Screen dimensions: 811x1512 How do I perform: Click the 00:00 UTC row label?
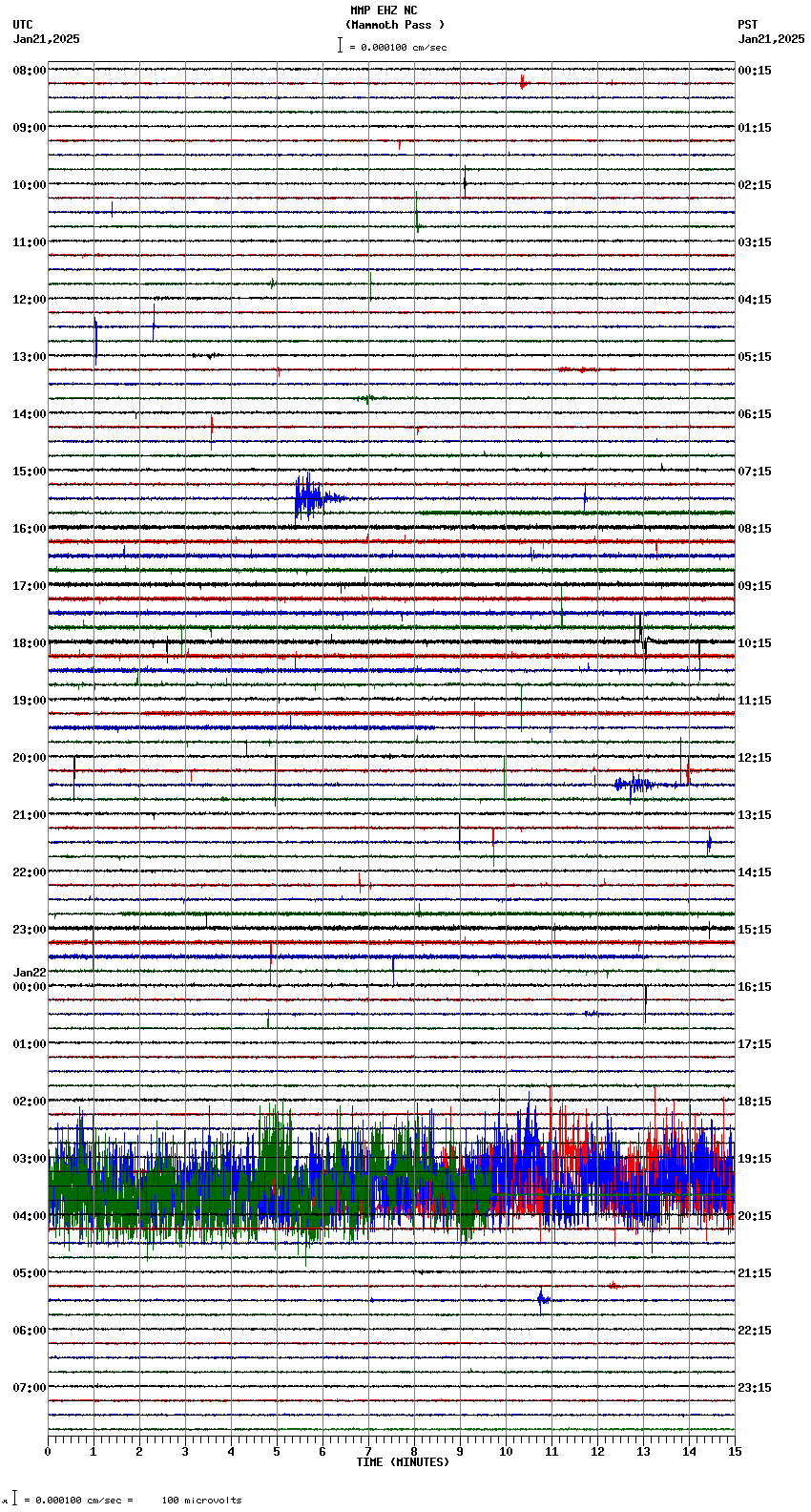30,987
